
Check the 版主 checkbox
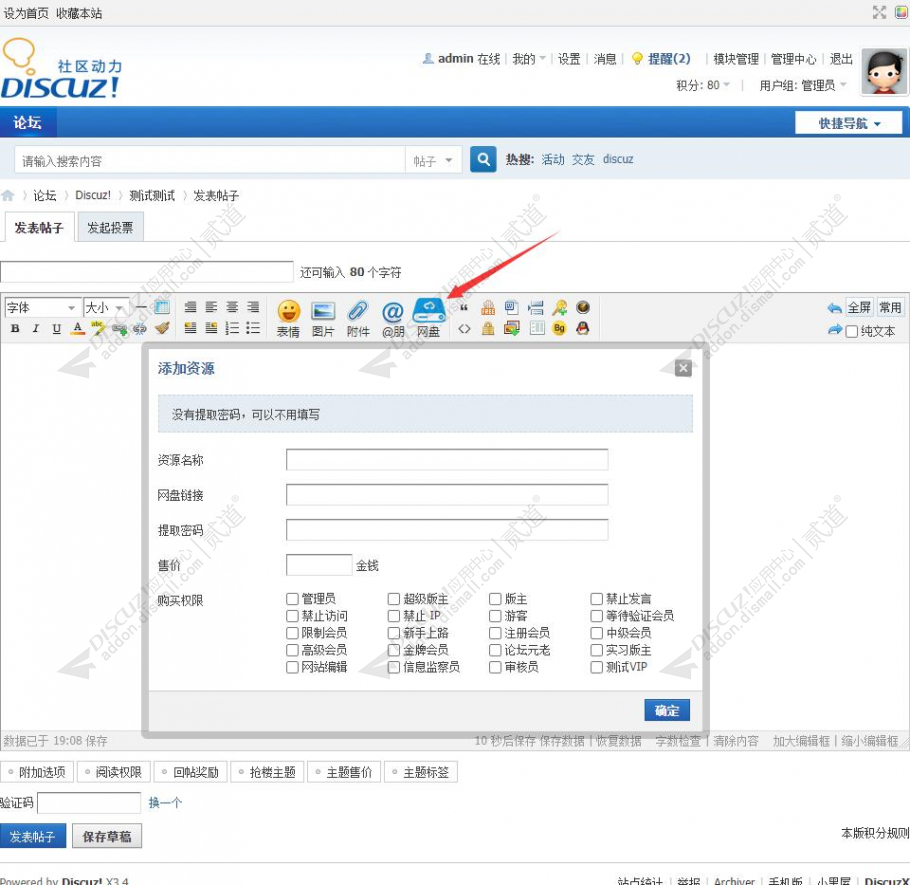pyautogui.click(x=495, y=598)
